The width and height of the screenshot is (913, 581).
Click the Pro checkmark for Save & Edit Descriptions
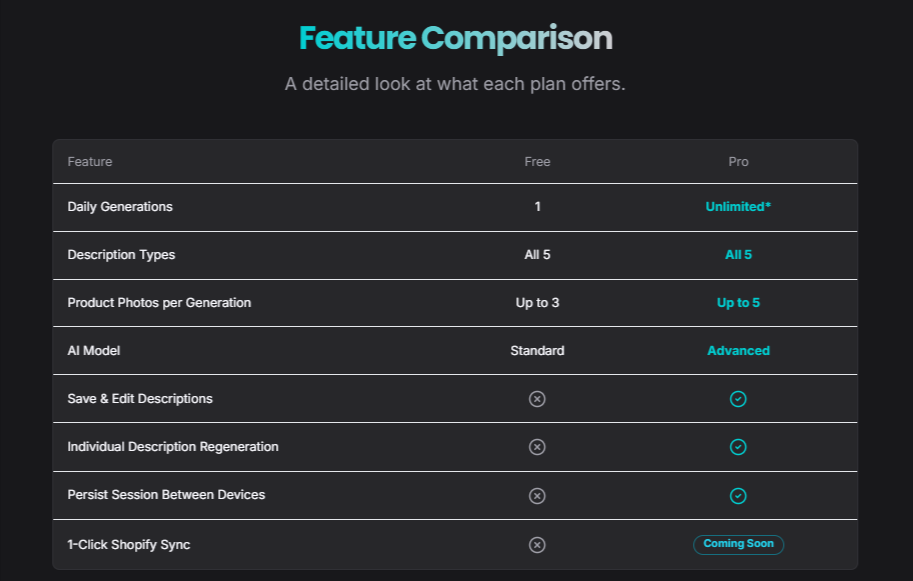[738, 399]
